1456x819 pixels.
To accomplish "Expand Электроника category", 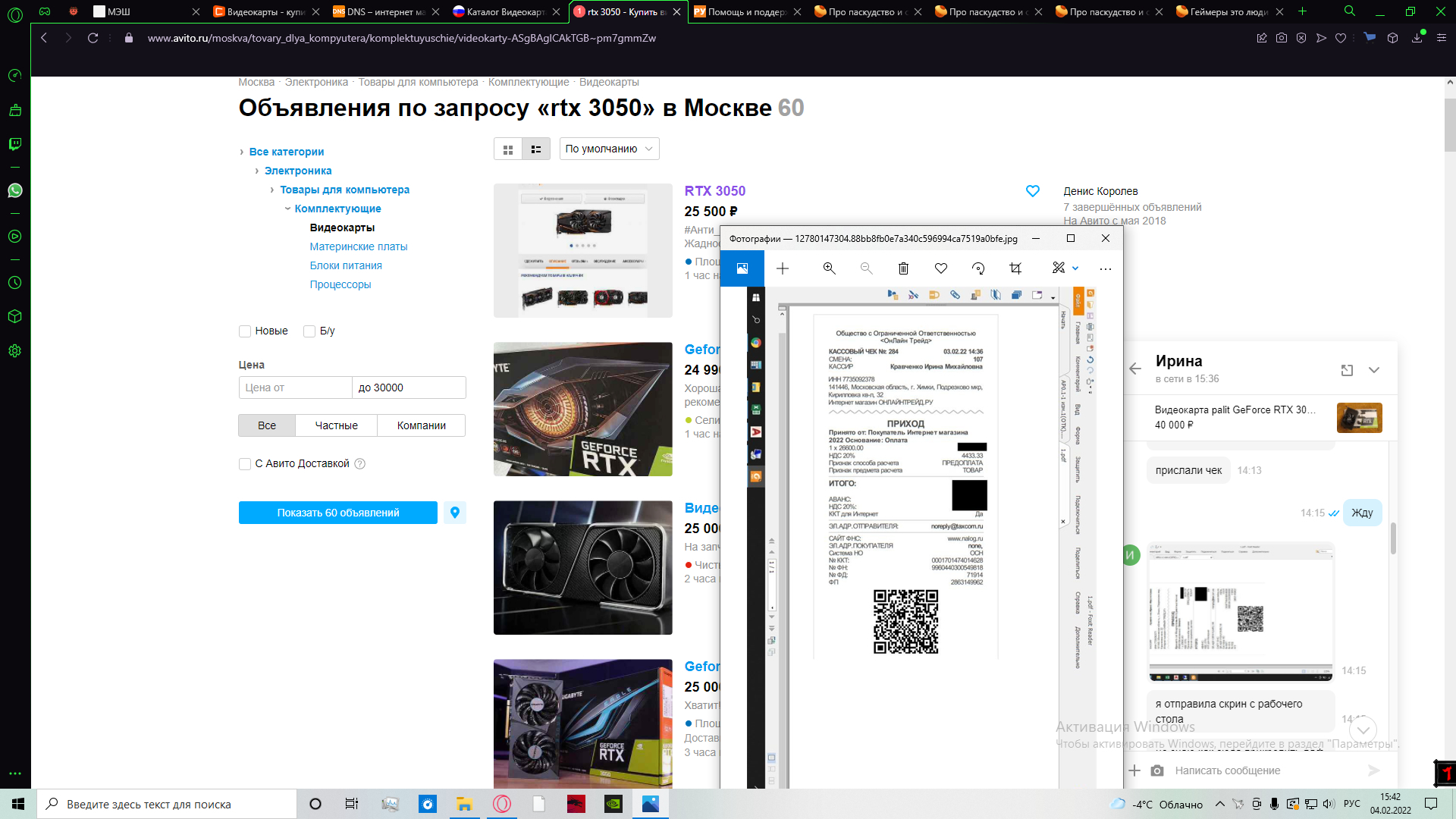I will pyautogui.click(x=257, y=171).
